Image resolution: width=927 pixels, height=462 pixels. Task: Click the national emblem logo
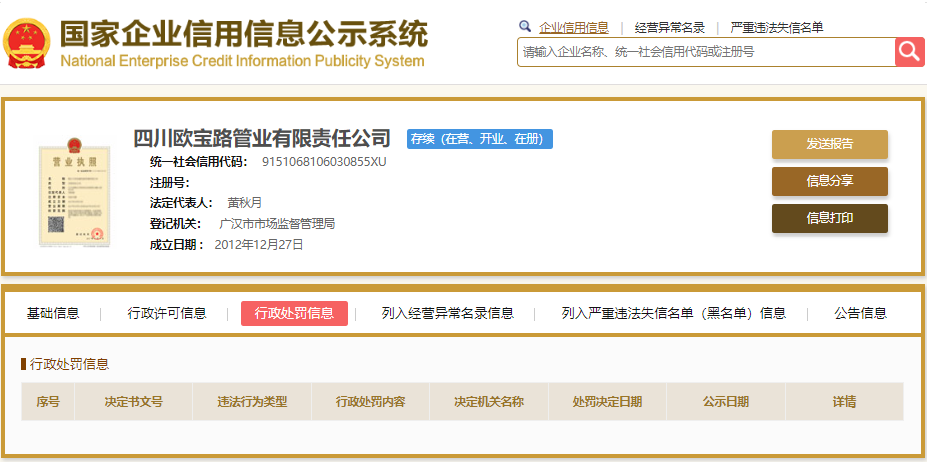point(27,43)
